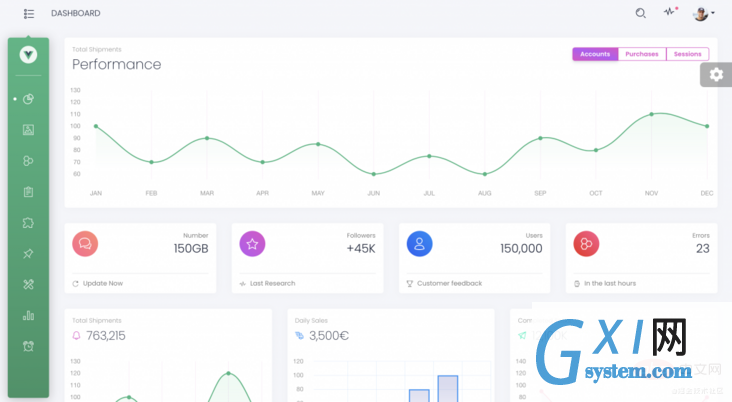Click the pulse icon beside Last Research
The width and height of the screenshot is (732, 402).
click(x=242, y=284)
